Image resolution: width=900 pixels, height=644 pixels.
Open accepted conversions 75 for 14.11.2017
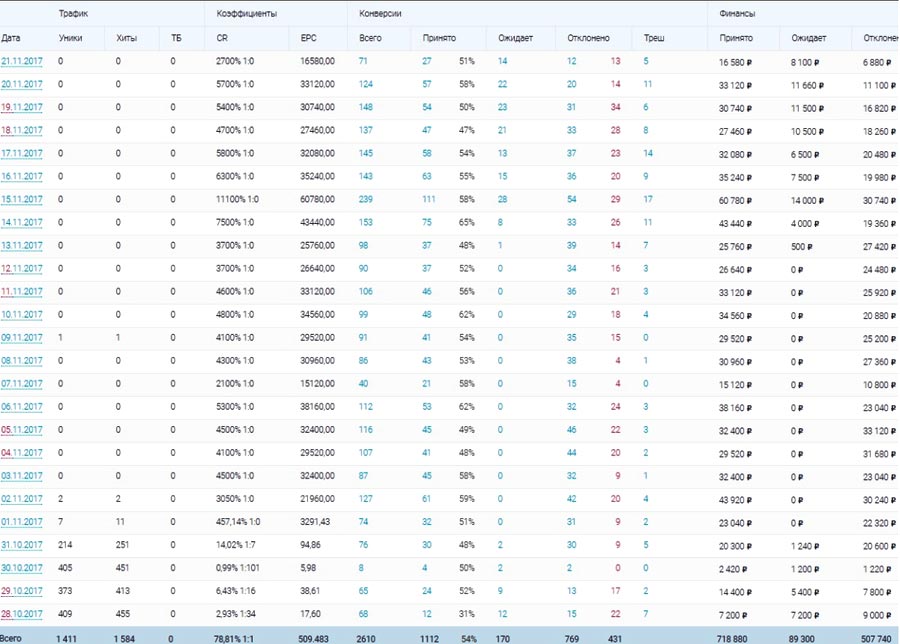tap(426, 222)
